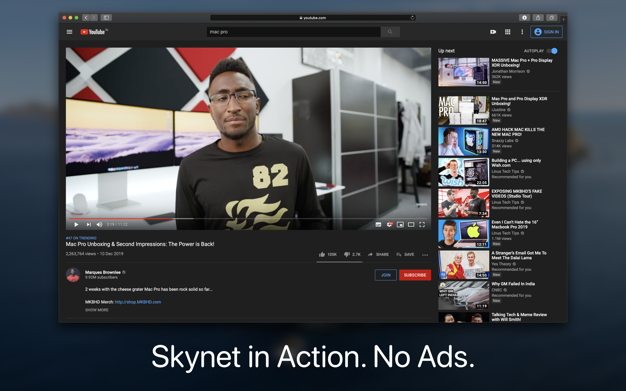Toggle the Safari sidebar button
The width and height of the screenshot is (626, 391).
click(x=106, y=18)
